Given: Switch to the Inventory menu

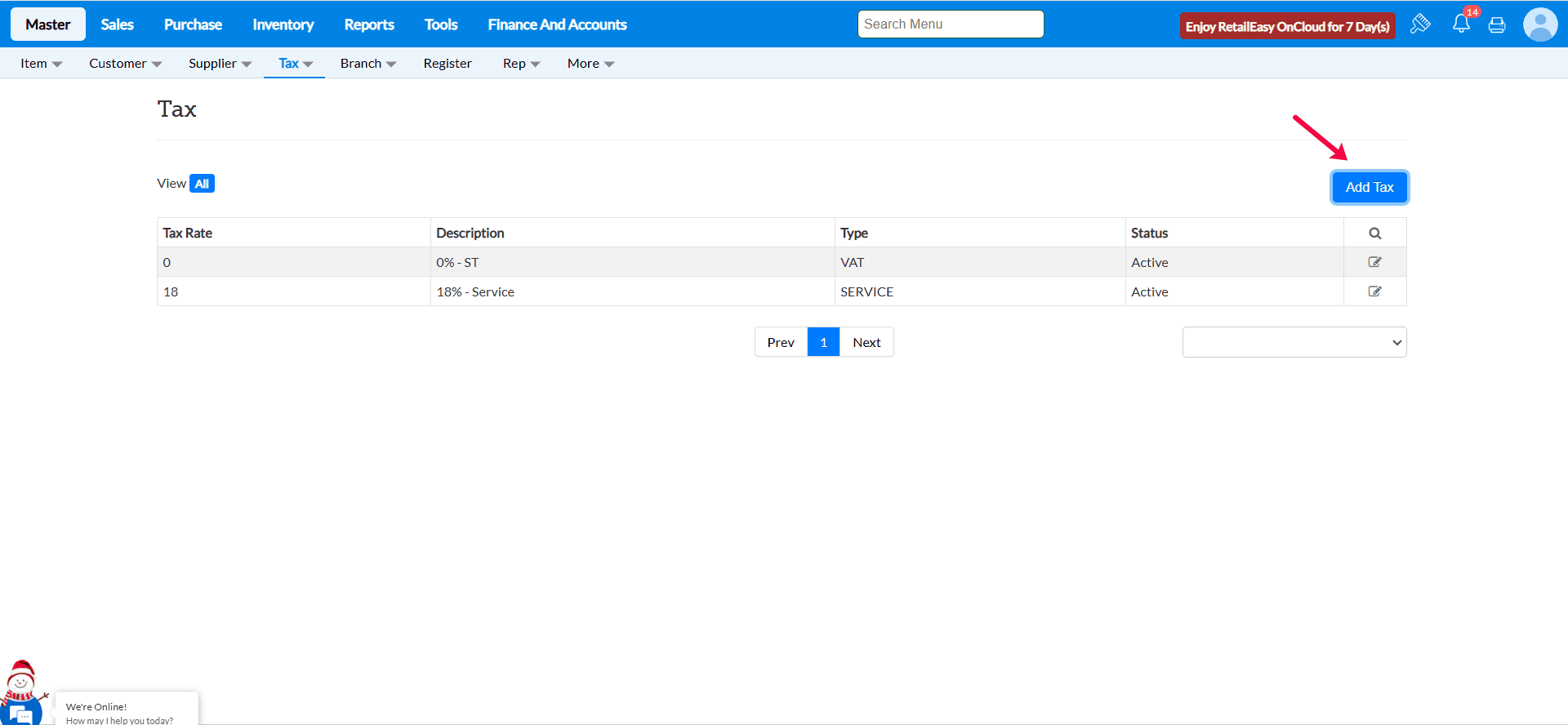Looking at the screenshot, I should click(283, 24).
